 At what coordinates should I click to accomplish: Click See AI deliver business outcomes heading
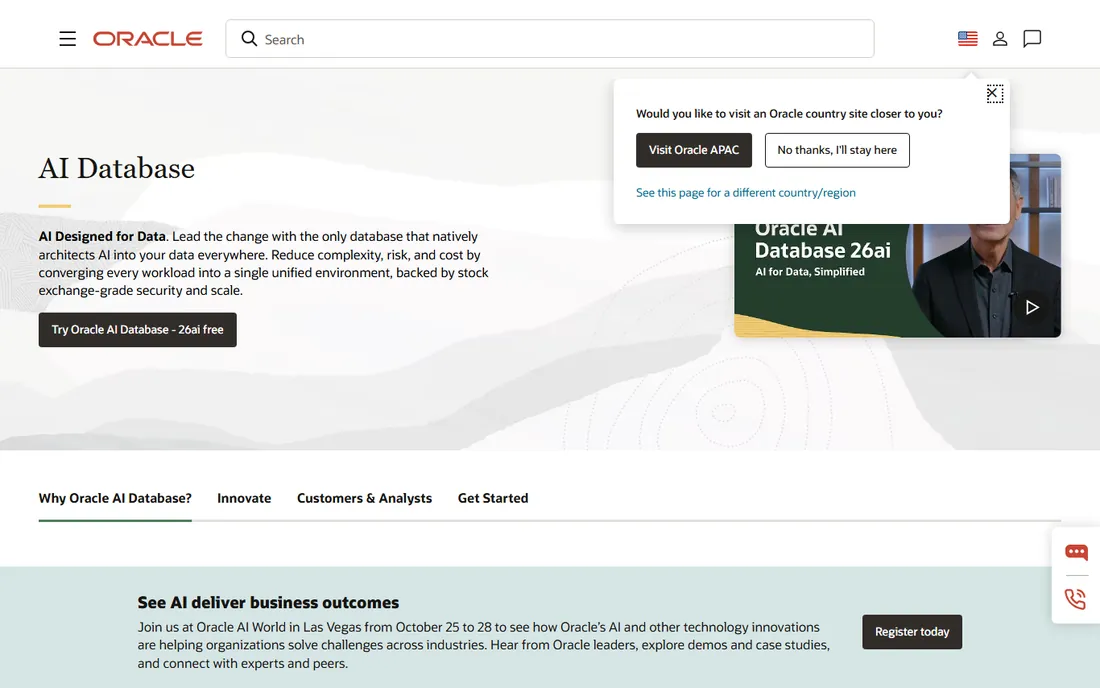(268, 602)
